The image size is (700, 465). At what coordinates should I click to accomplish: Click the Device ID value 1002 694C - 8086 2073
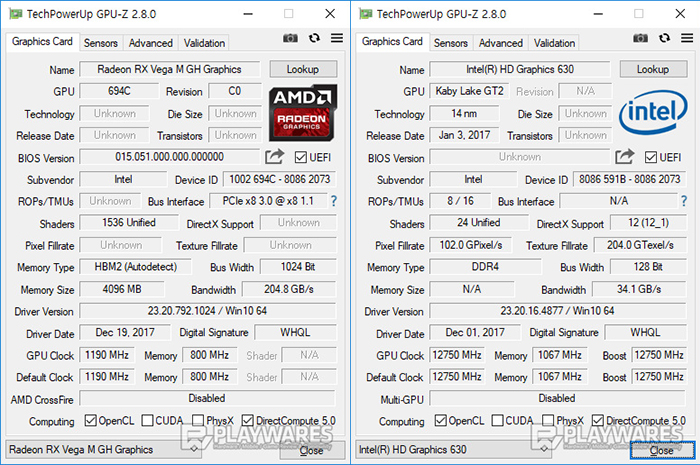coord(279,179)
